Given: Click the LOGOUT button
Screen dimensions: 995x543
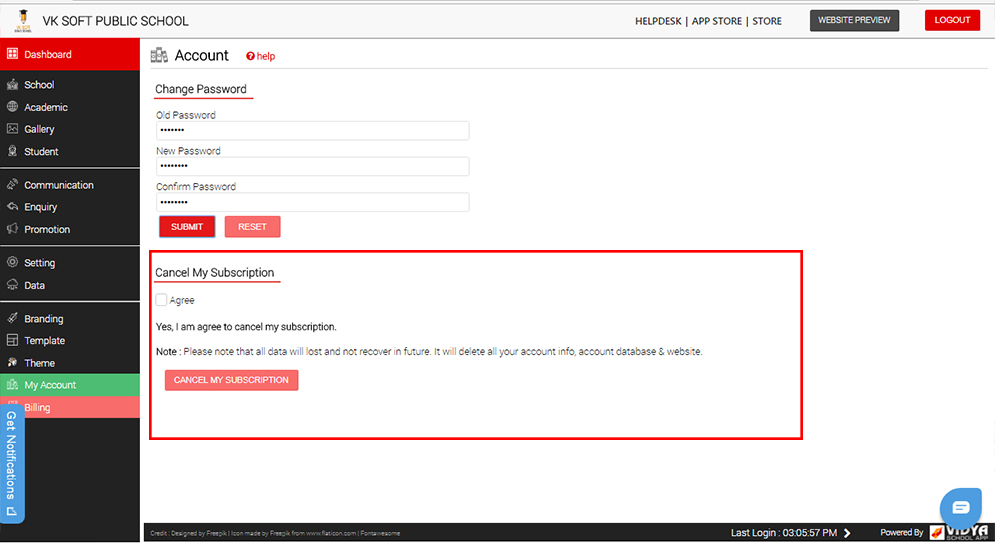Looking at the screenshot, I should point(952,20).
